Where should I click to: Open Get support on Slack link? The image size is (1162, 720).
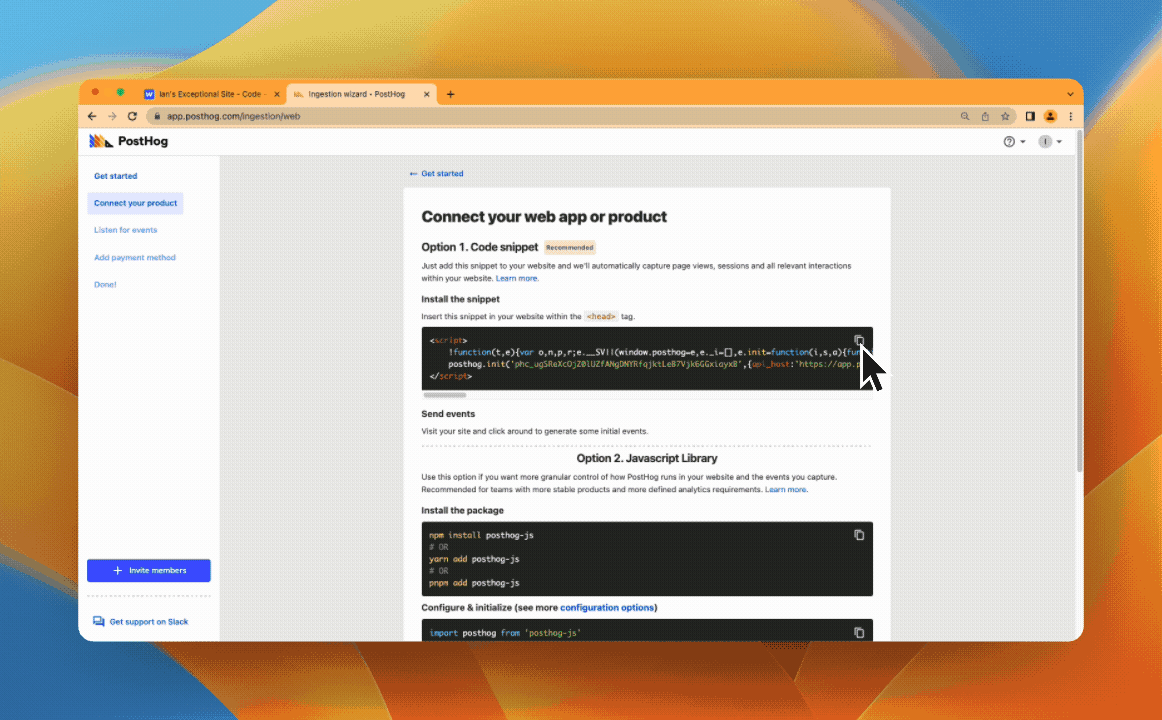(x=148, y=622)
